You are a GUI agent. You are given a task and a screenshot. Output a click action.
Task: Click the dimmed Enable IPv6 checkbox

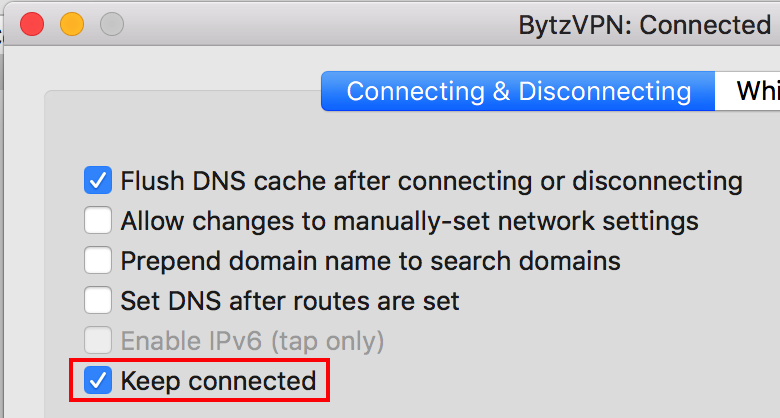[98, 340]
